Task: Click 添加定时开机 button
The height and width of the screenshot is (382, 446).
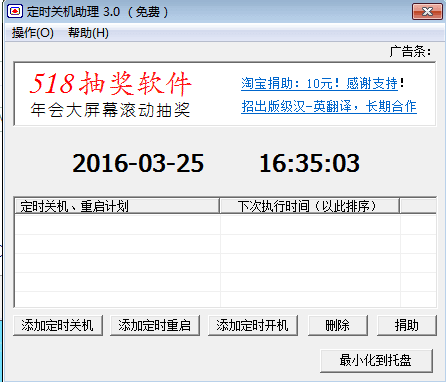Action: (x=253, y=325)
